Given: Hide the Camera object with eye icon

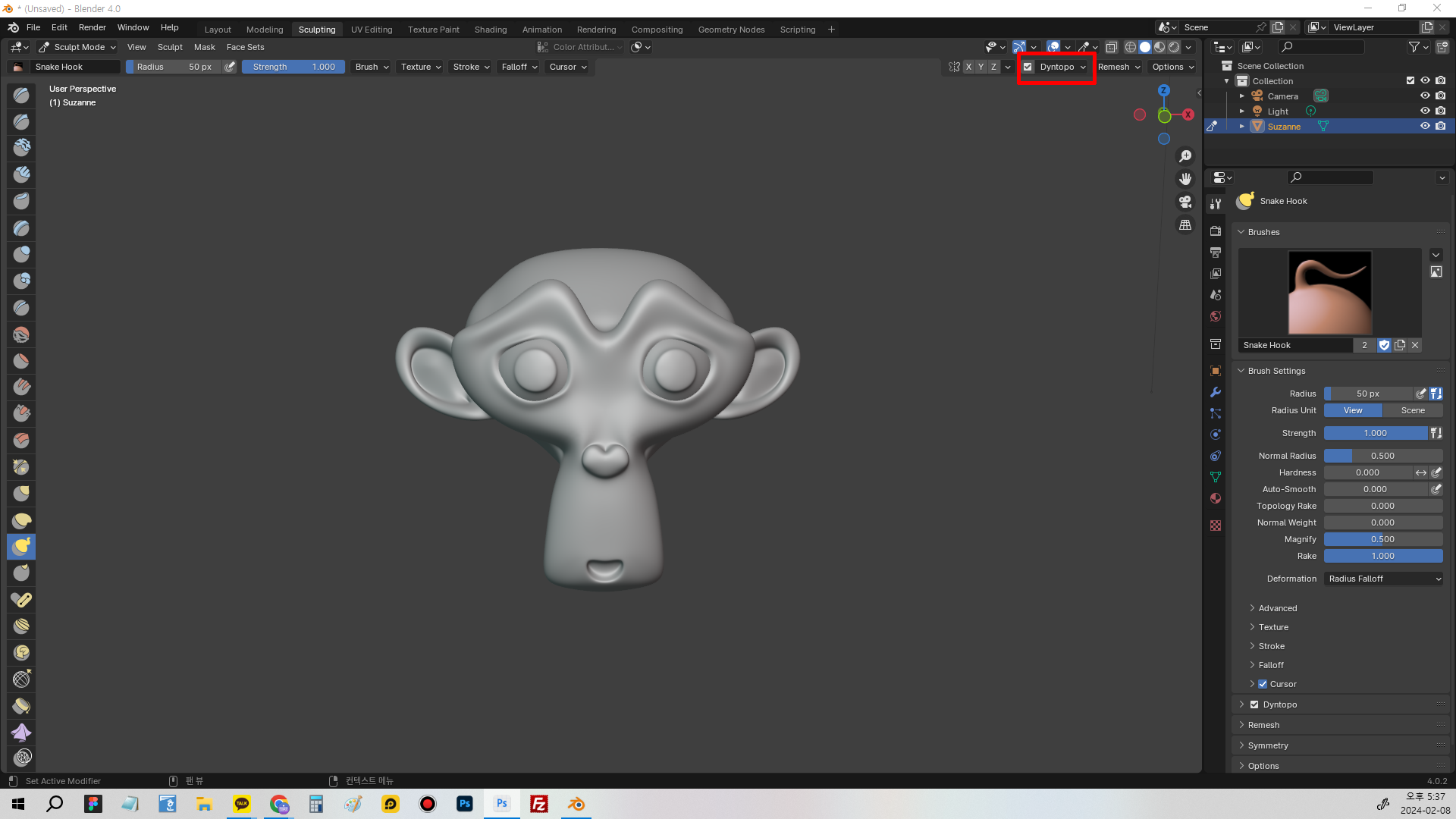Looking at the screenshot, I should pos(1425,96).
